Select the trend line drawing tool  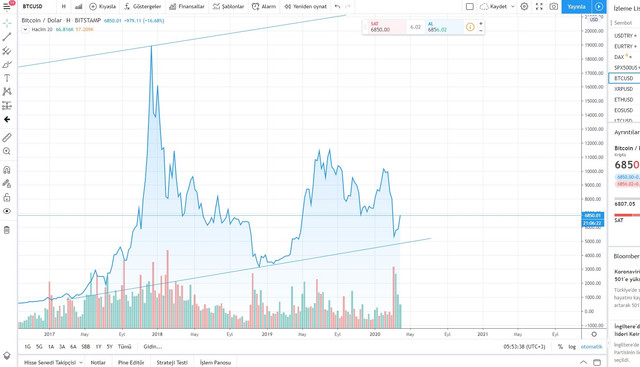pos(7,37)
